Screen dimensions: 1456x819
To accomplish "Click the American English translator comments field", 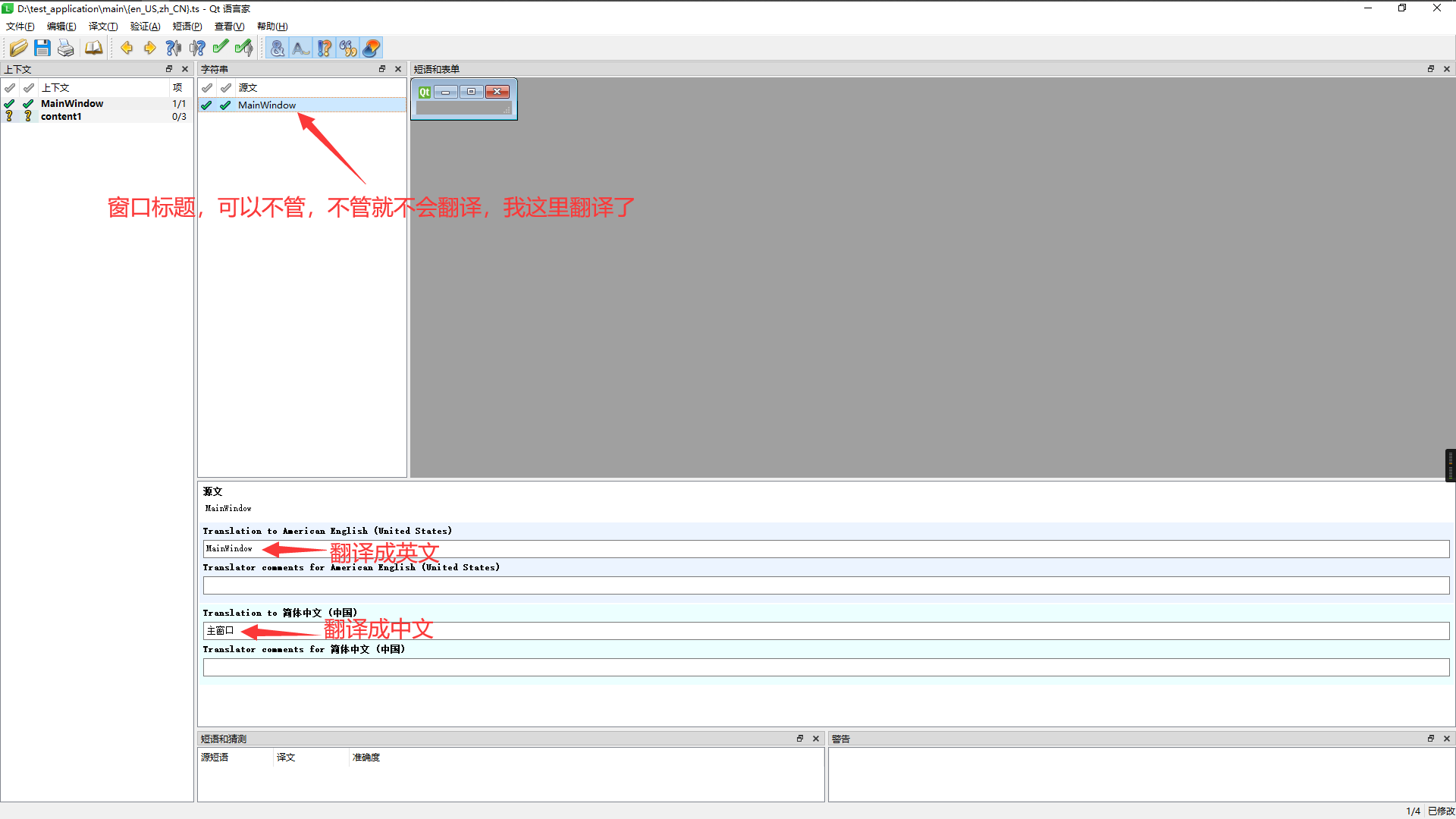I will click(x=826, y=585).
